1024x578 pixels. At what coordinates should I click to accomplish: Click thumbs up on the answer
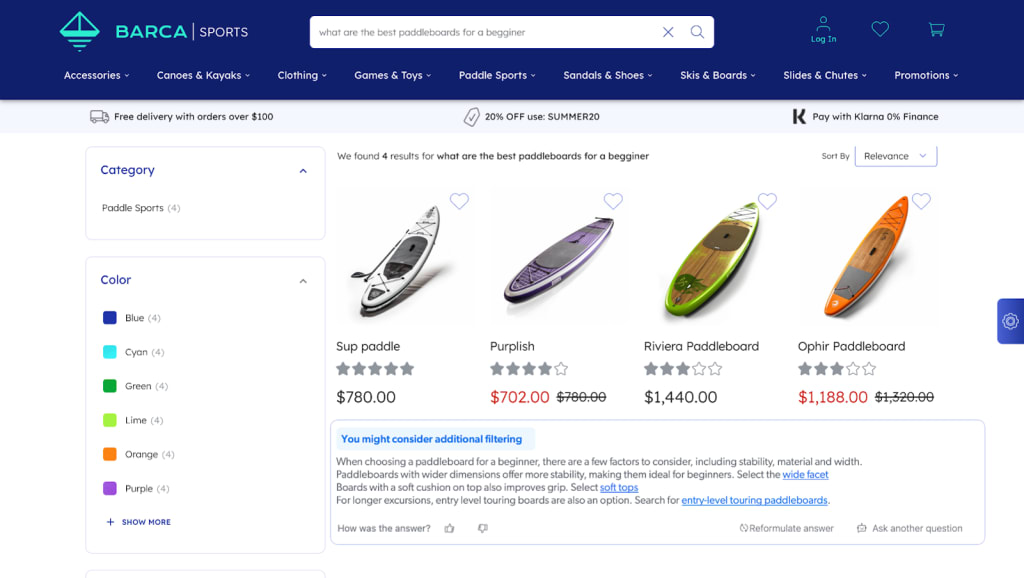[x=450, y=528]
